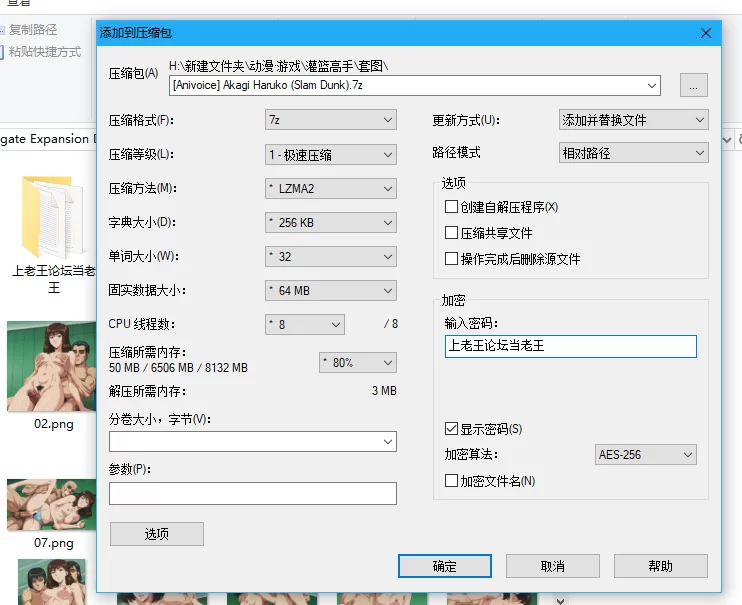Open the 压缩方法 LZMA2 dropdown
742x605 pixels.
331,188
